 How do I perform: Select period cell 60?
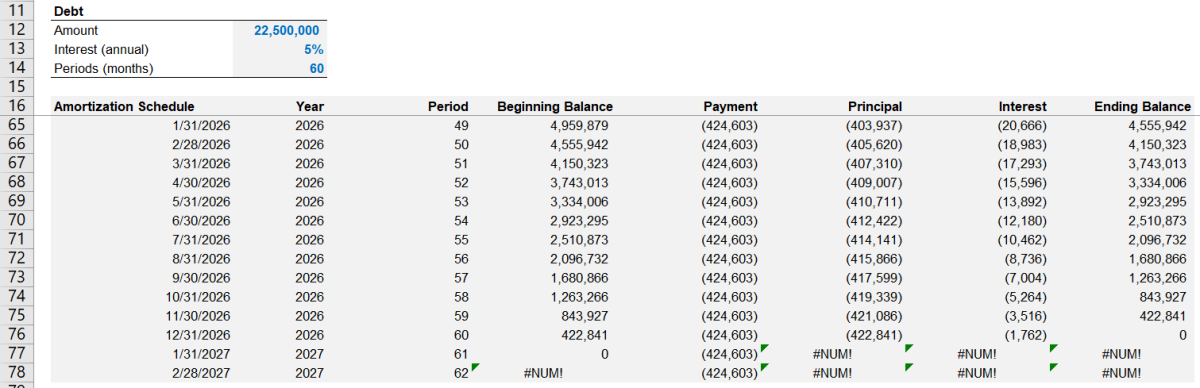pos(461,334)
